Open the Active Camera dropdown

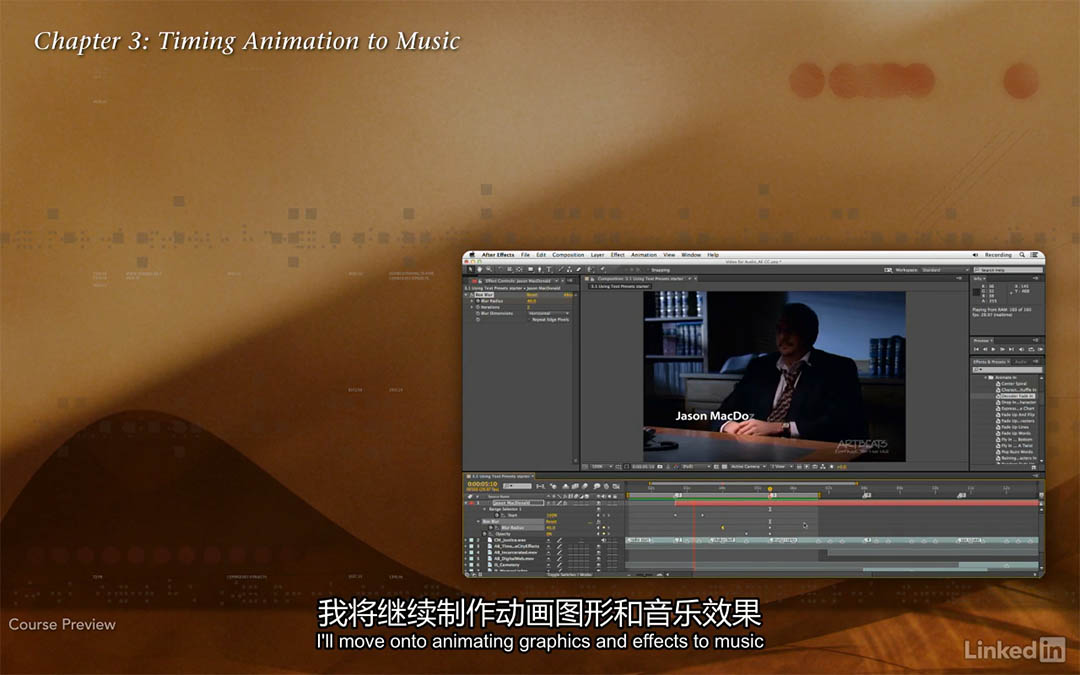point(747,466)
